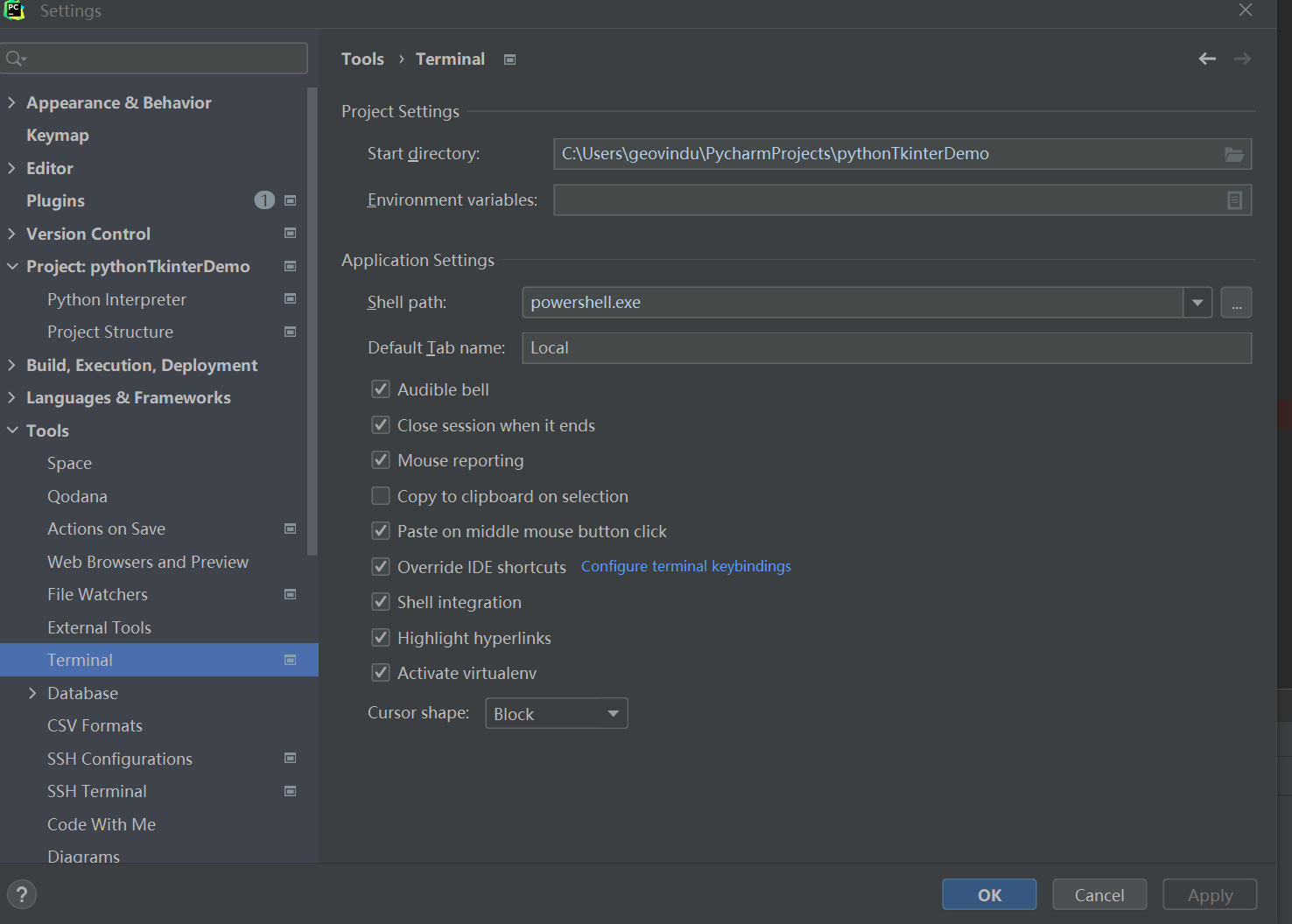The width and height of the screenshot is (1292, 924).
Task: Uncheck Activate virtualenv option
Action: pyautogui.click(x=381, y=673)
